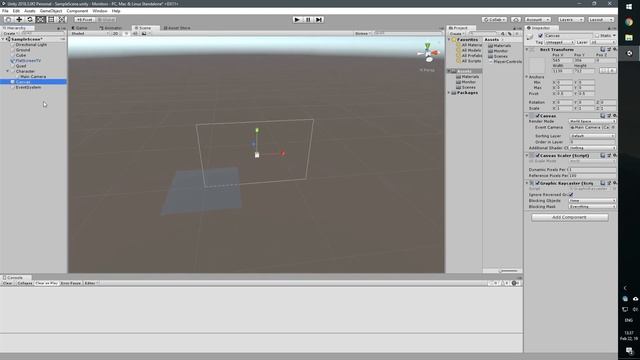Select the Move tool
640x360 pixels.
click(19, 20)
